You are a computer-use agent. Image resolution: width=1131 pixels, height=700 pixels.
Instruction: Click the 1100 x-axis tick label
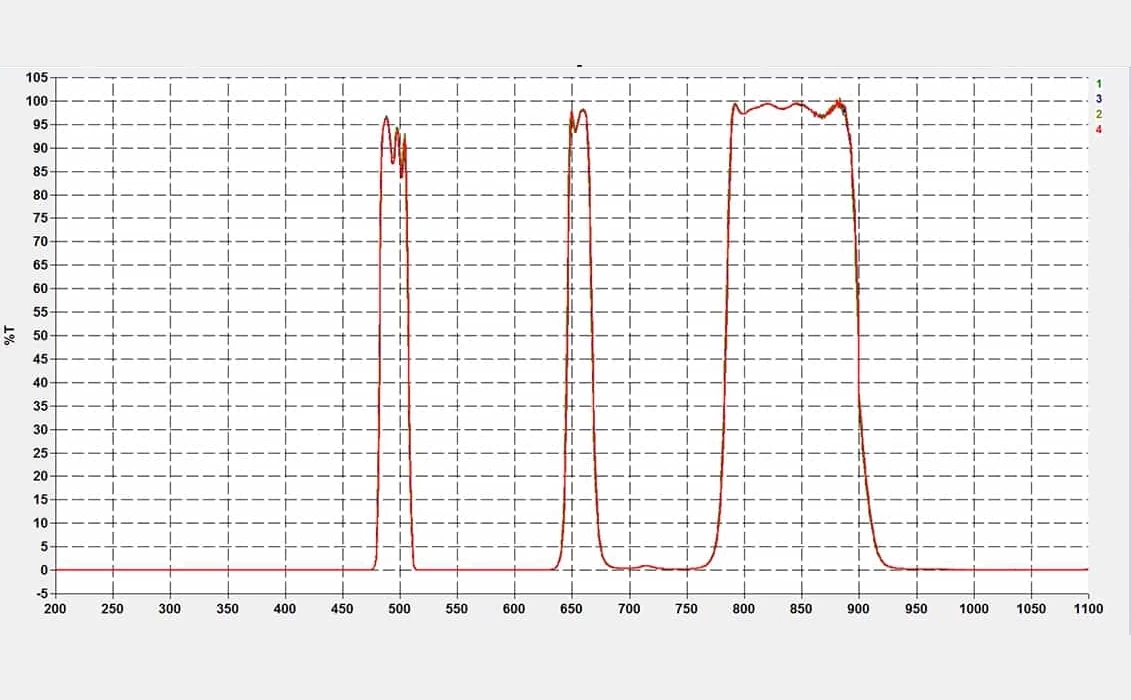coord(1087,608)
